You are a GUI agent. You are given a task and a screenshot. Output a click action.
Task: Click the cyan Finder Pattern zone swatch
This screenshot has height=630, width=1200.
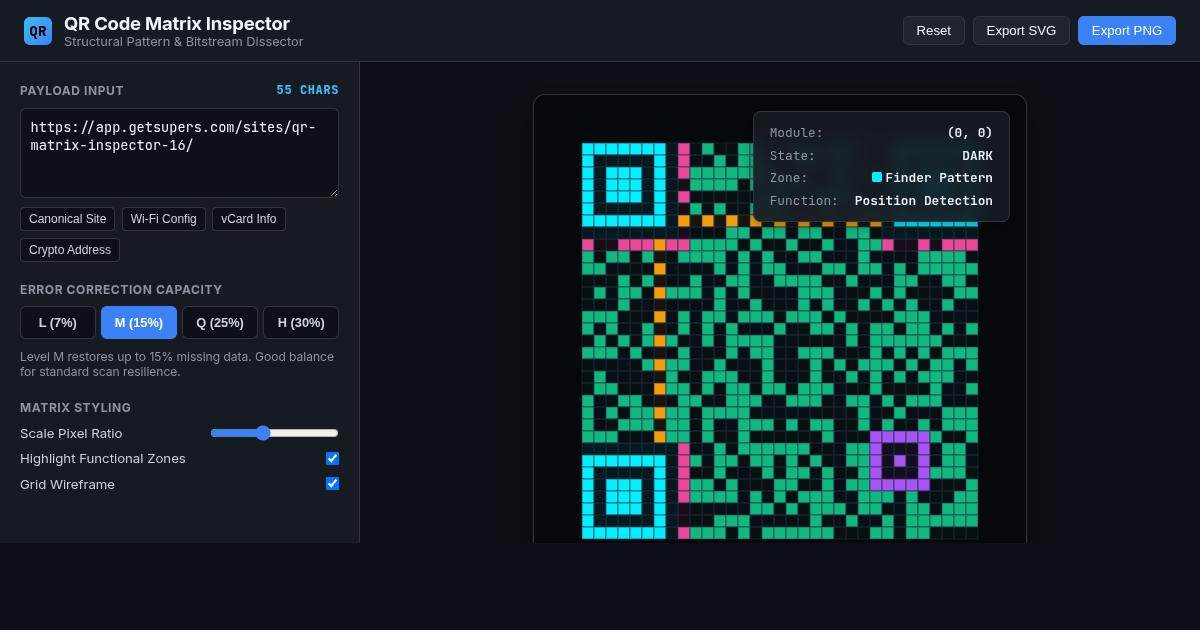click(877, 177)
